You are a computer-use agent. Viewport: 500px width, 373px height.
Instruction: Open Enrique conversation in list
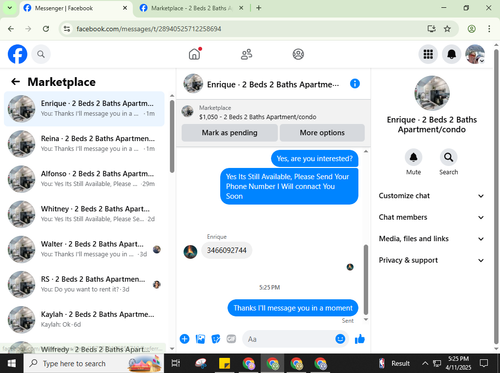coord(84,109)
